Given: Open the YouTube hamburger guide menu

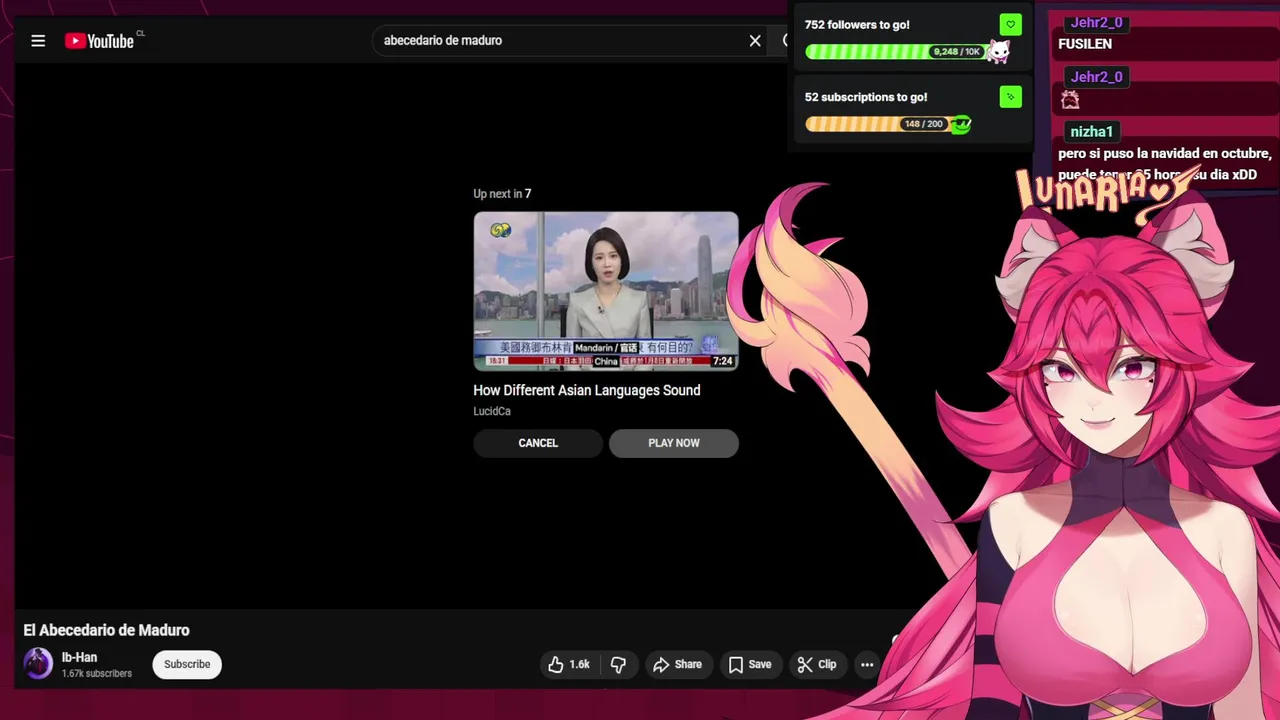Looking at the screenshot, I should tap(38, 41).
